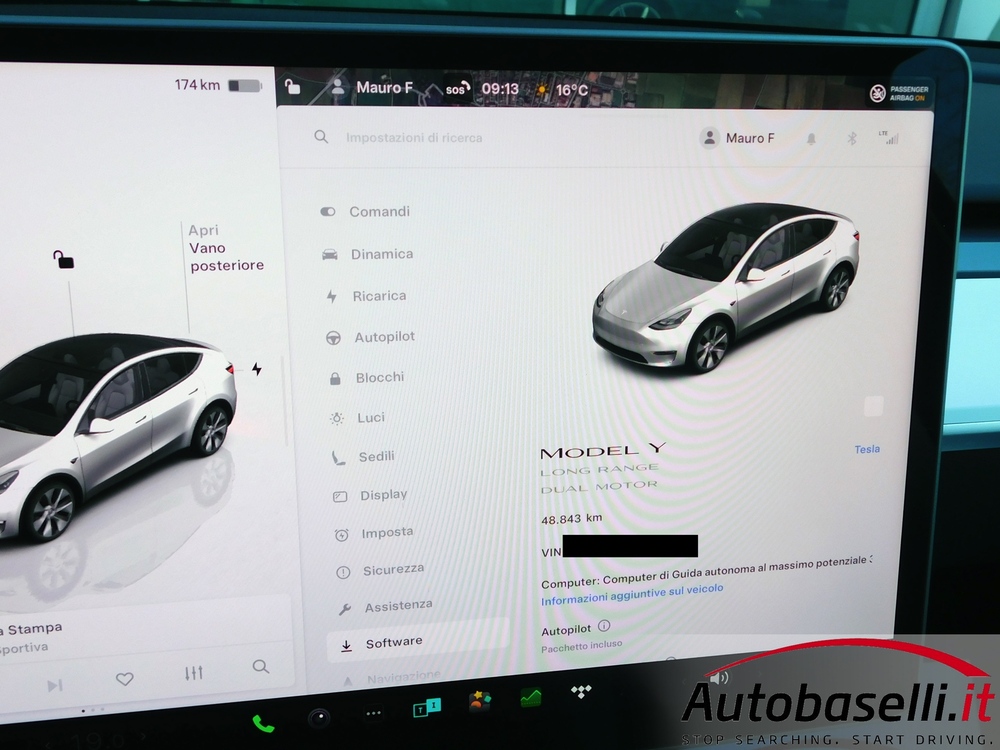Open the Dinamica settings section
Viewport: 1000px width, 750px height.
[368, 254]
